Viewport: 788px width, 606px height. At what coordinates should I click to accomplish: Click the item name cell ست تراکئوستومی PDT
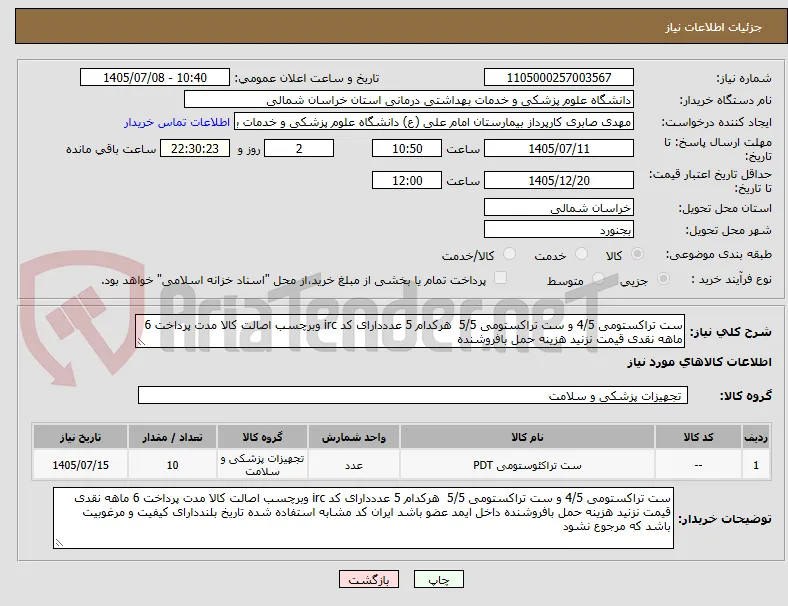[527, 465]
